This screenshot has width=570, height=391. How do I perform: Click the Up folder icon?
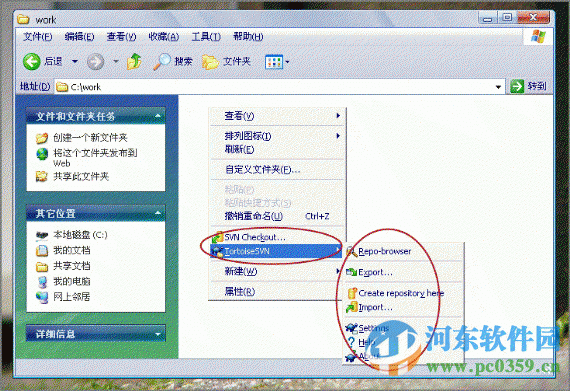click(134, 61)
